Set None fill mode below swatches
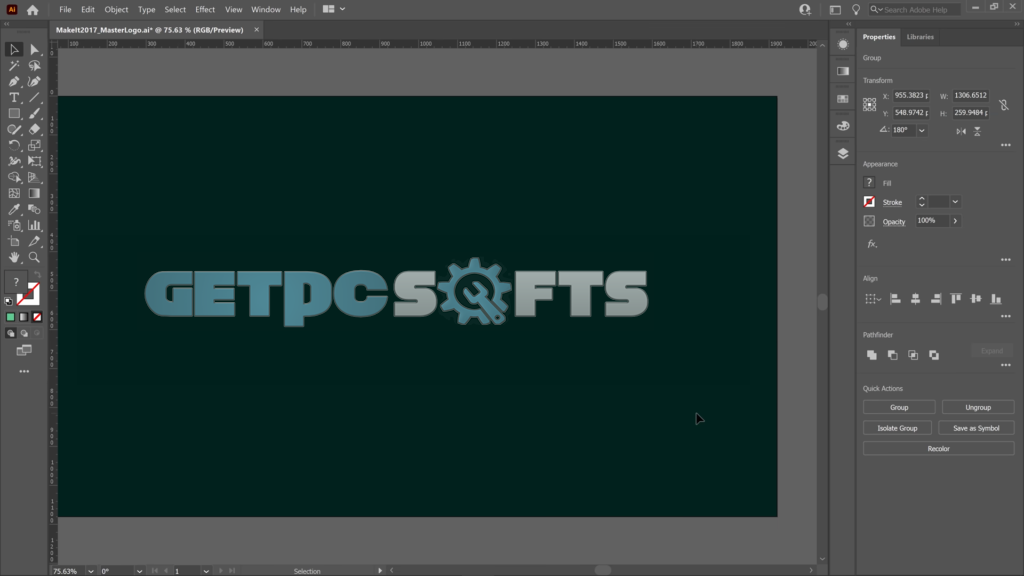Image resolution: width=1024 pixels, height=576 pixels. point(37,317)
